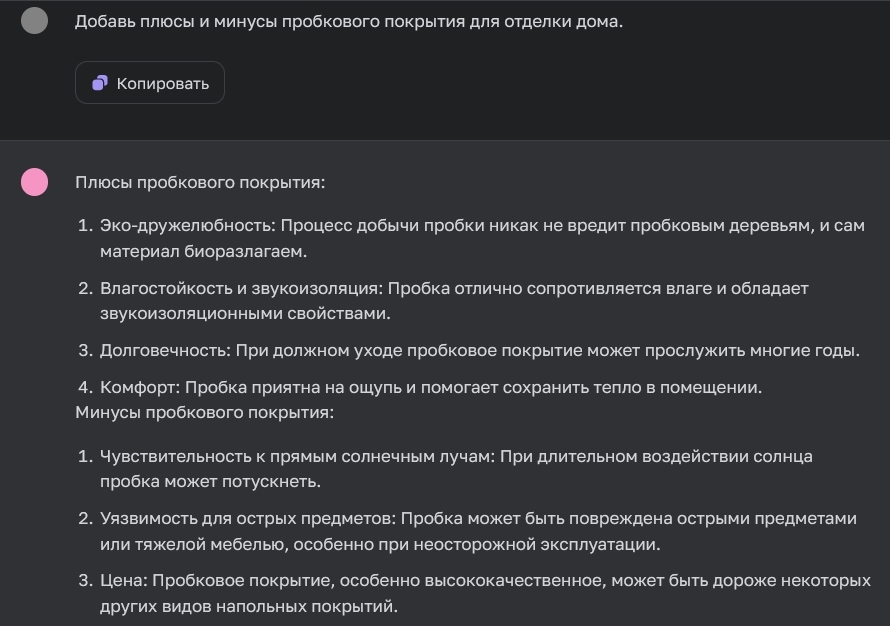This screenshot has width=890, height=626.
Task: Click the heading Минусы пробкового покрытия
Action: pyautogui.click(x=206, y=410)
